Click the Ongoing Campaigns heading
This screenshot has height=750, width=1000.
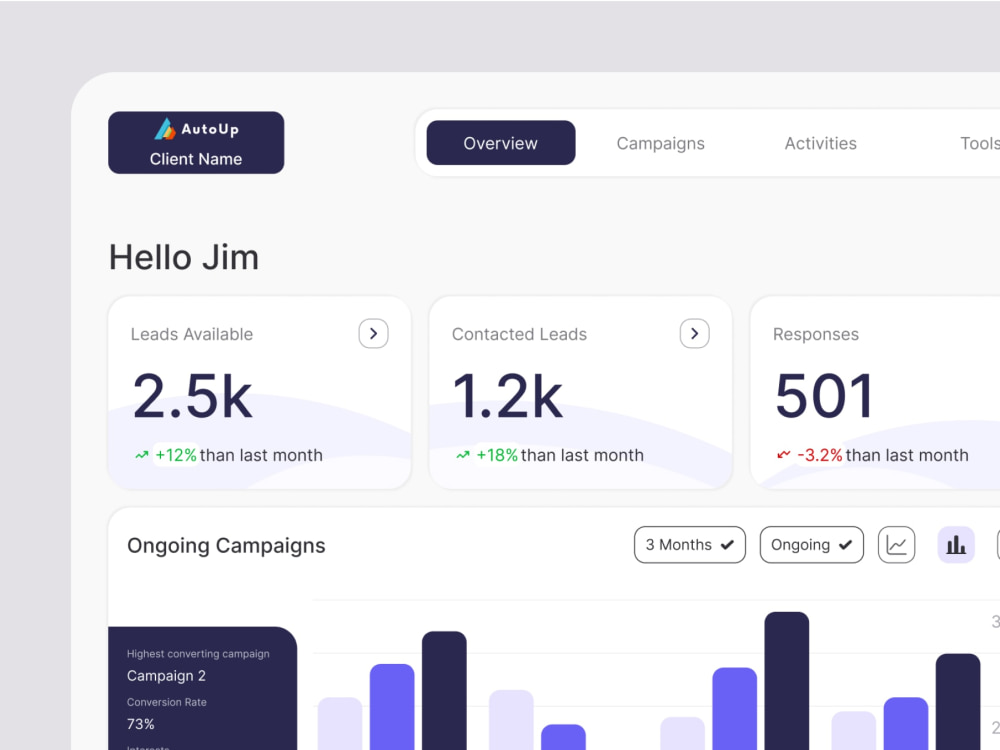point(226,545)
